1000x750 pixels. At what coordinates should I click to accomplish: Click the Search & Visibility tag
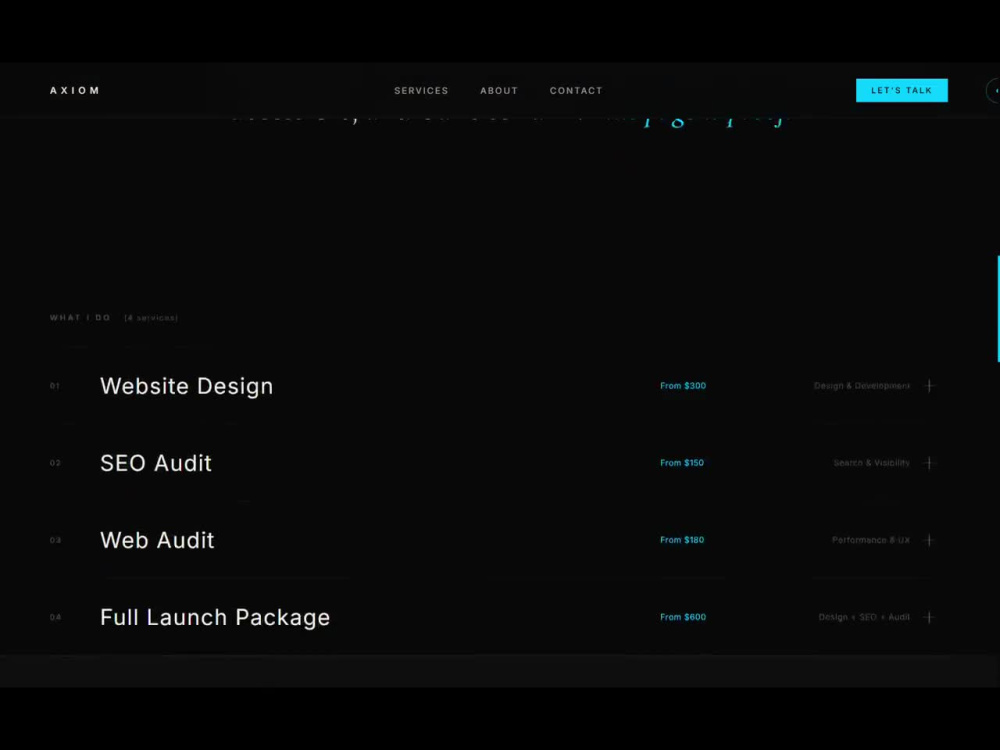click(x=871, y=463)
